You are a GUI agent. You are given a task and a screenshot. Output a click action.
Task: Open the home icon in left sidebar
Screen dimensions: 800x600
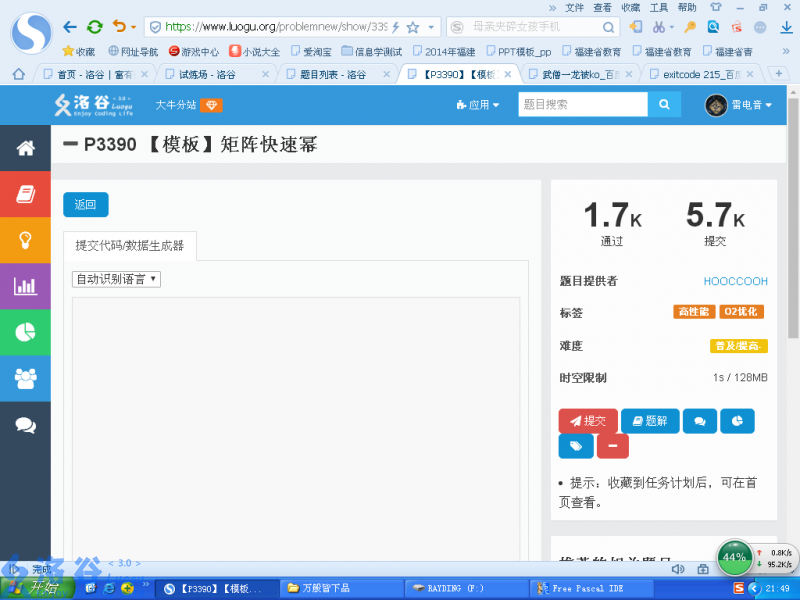[25, 148]
